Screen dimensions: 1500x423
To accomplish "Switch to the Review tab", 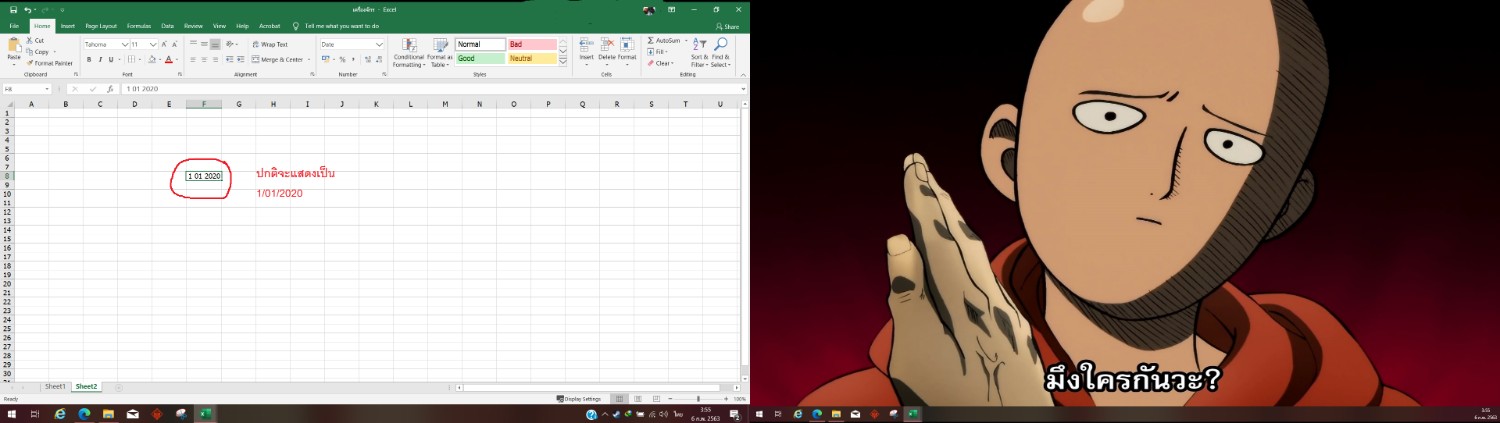I will [x=193, y=26].
